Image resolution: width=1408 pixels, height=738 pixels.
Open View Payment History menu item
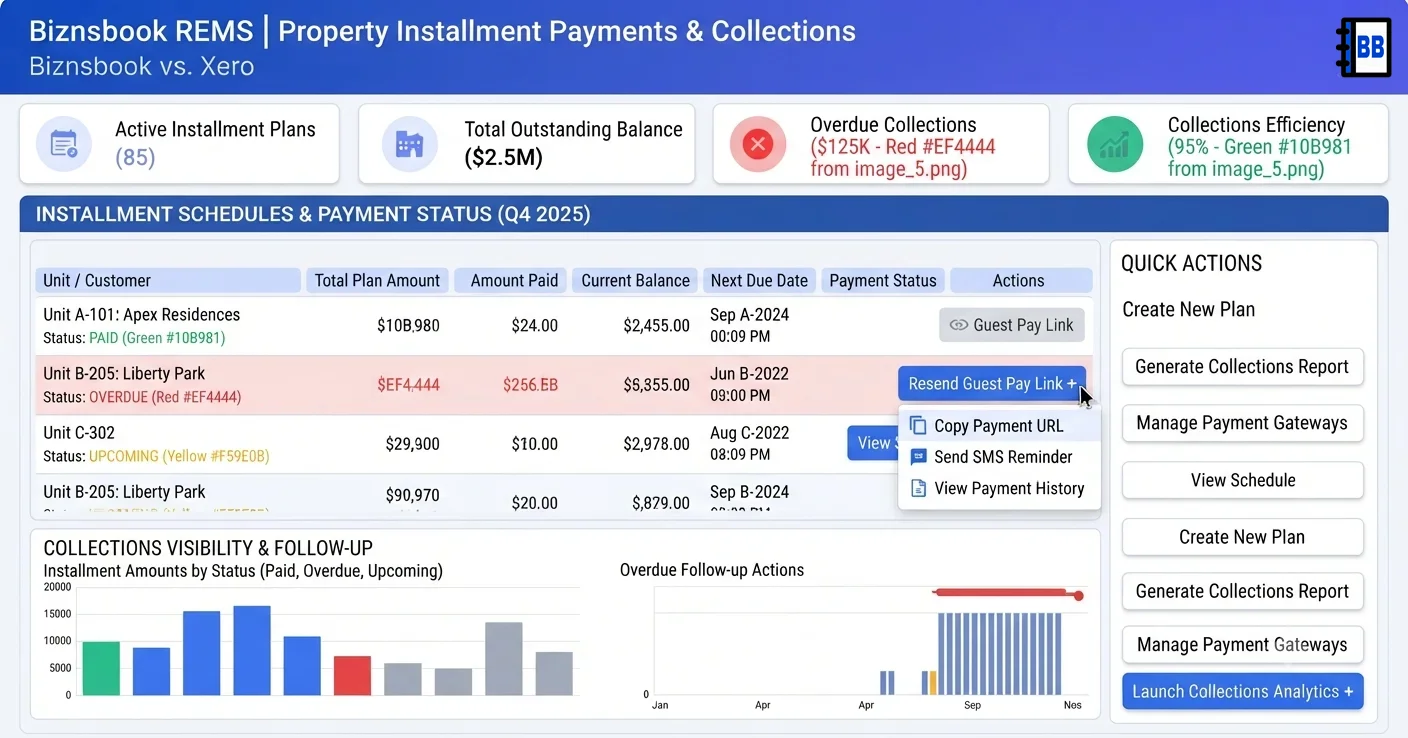999,489
